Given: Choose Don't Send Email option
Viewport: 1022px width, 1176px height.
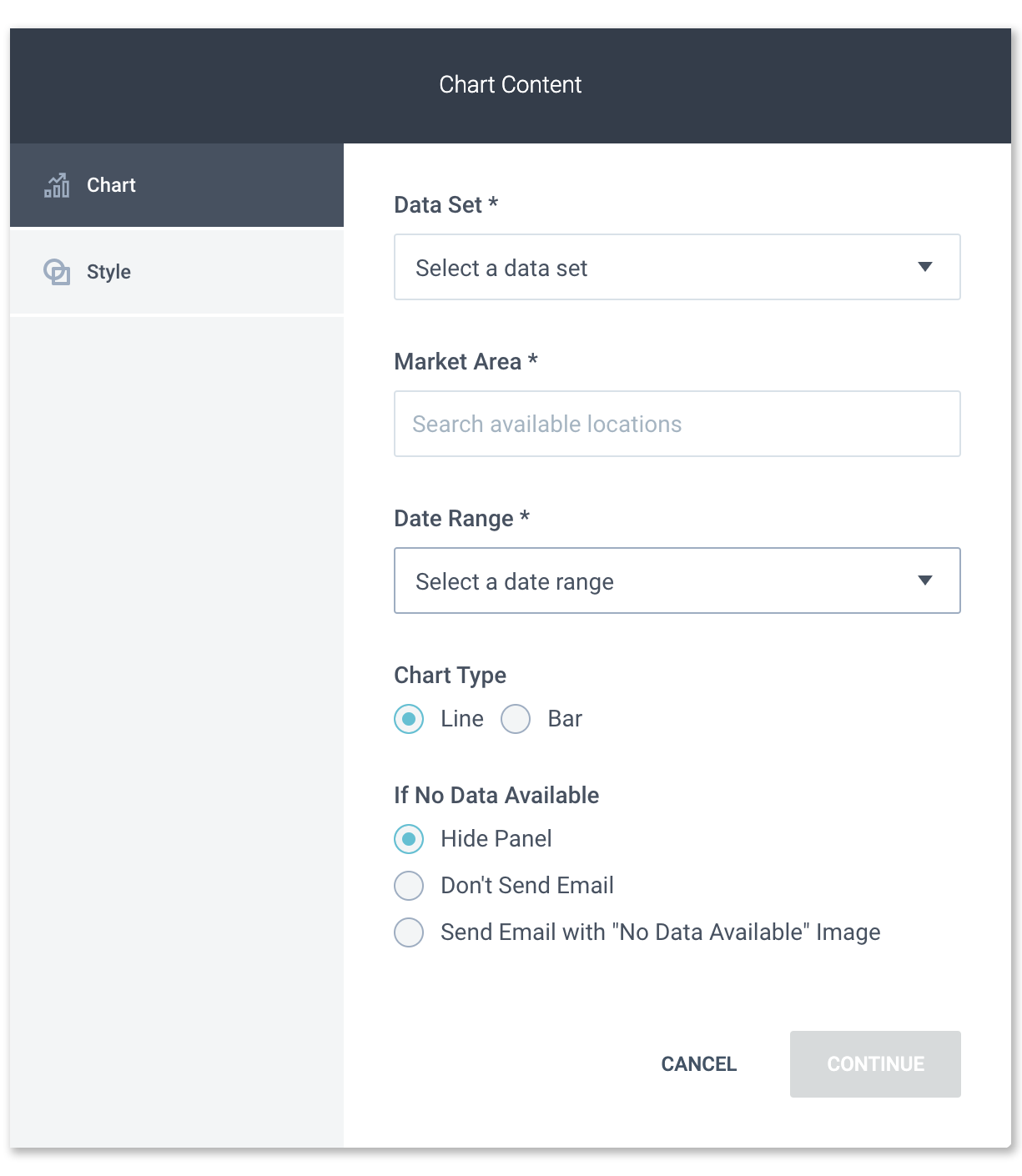Looking at the screenshot, I should pyautogui.click(x=408, y=886).
